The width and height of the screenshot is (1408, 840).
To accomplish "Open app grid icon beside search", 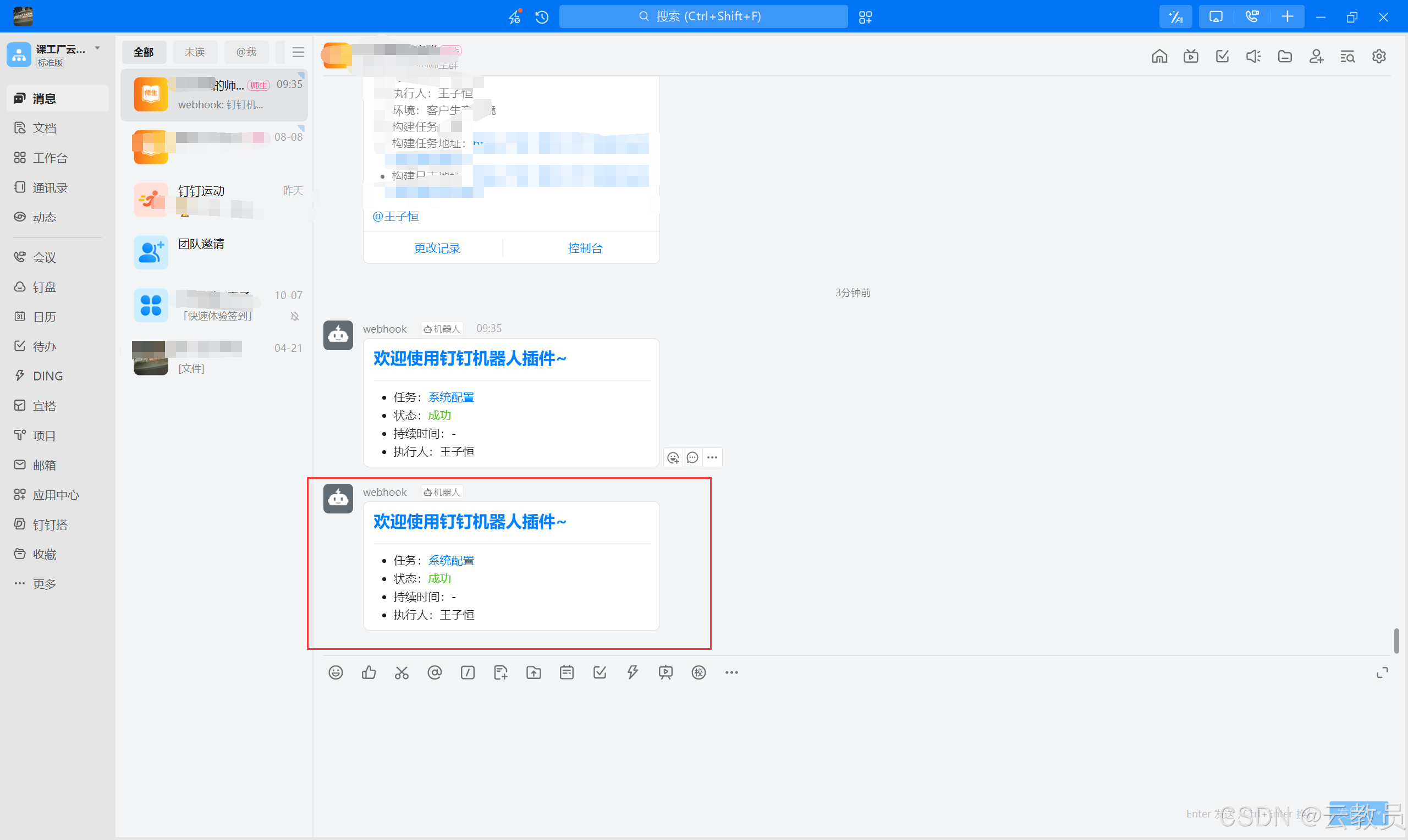I will (x=865, y=17).
